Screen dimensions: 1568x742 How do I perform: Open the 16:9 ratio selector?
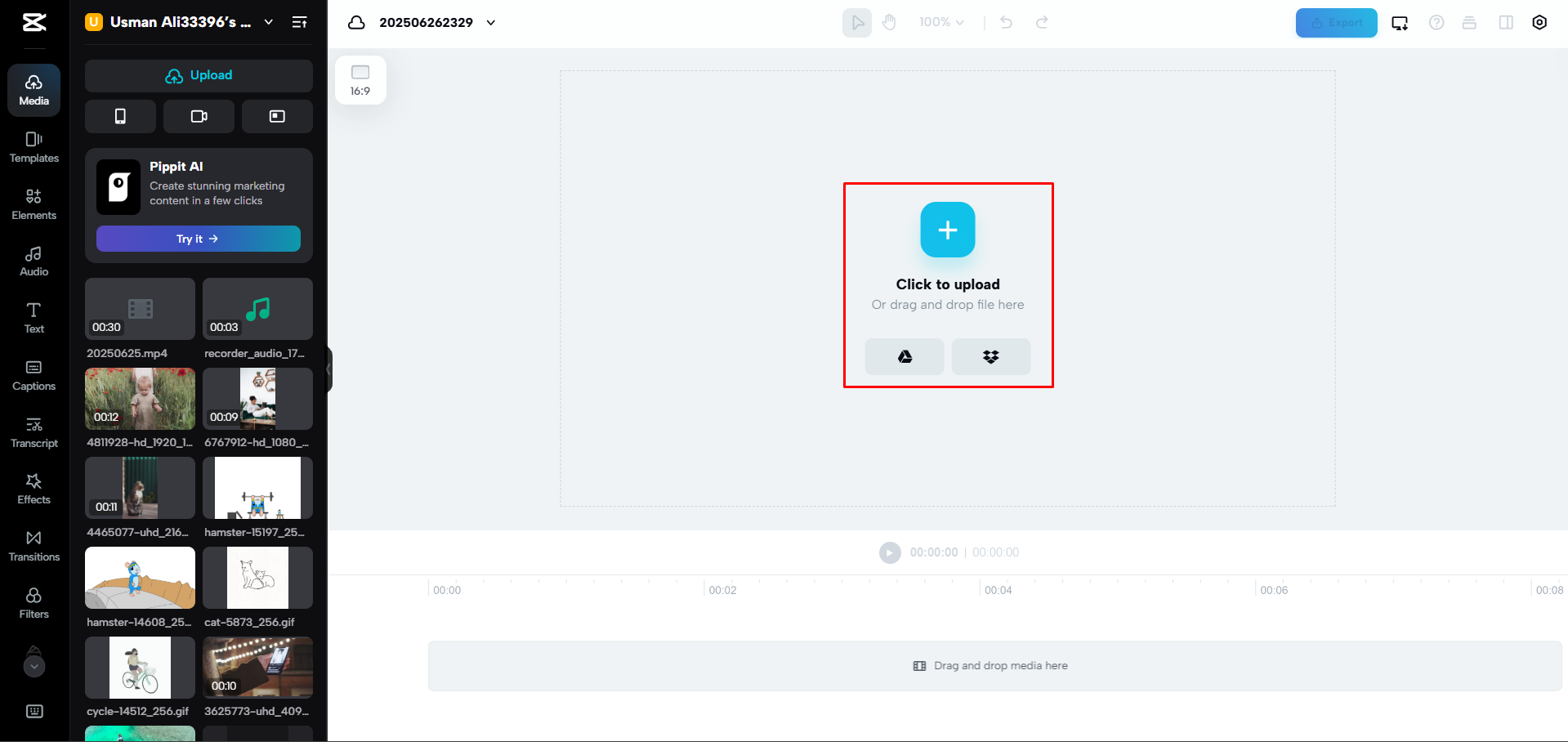point(360,79)
